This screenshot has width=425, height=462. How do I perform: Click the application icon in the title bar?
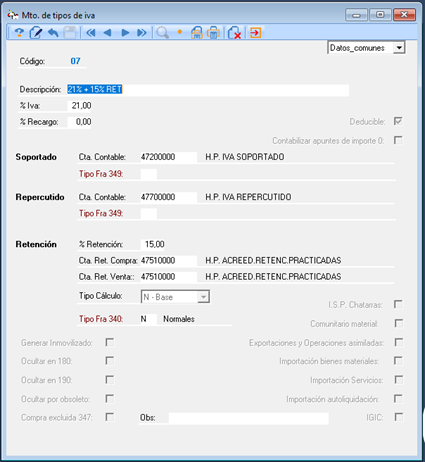(x=13, y=15)
